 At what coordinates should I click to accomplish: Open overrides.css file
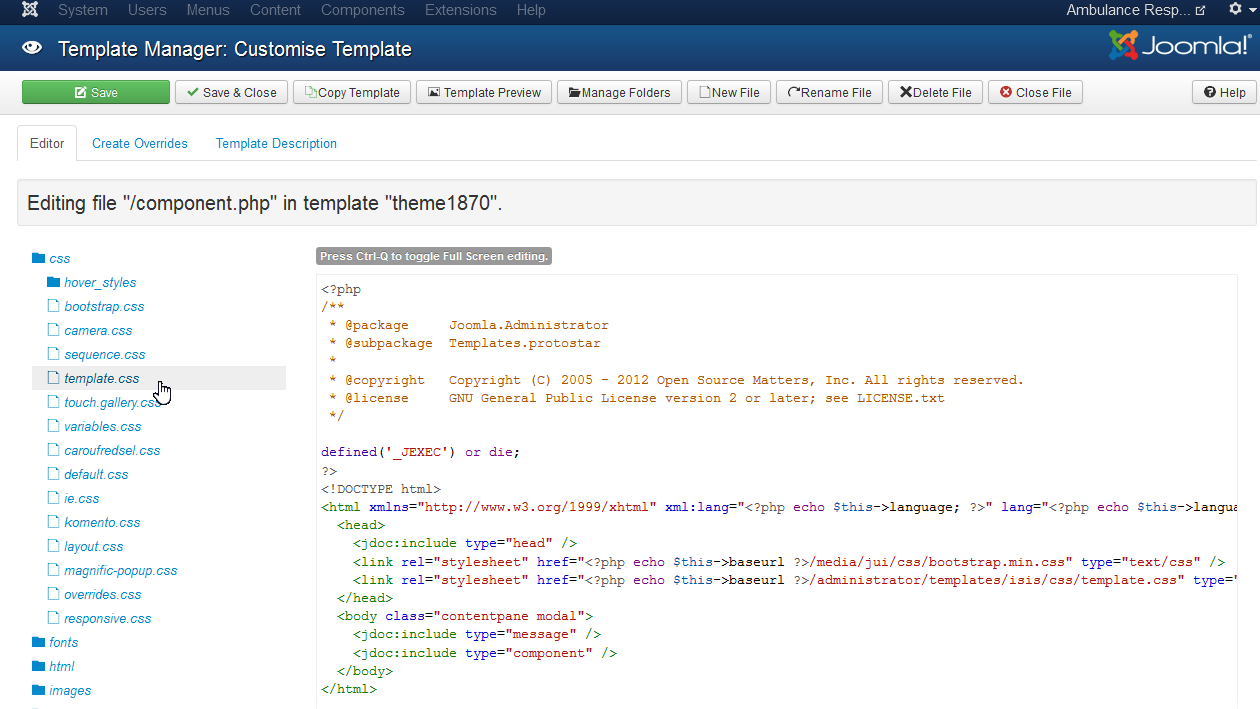[x=103, y=595]
